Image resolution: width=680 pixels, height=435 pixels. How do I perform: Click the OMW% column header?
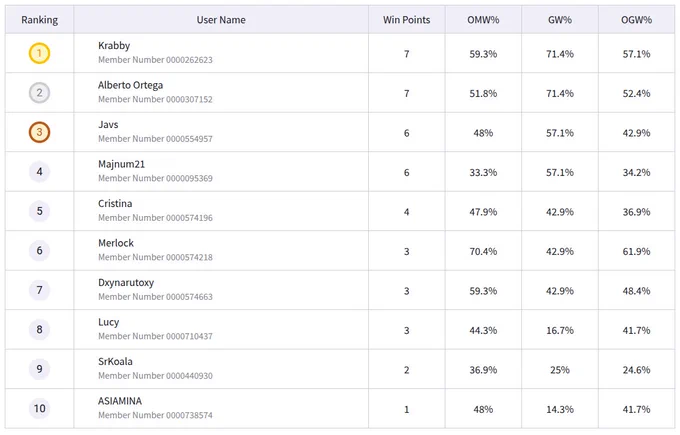click(x=483, y=20)
